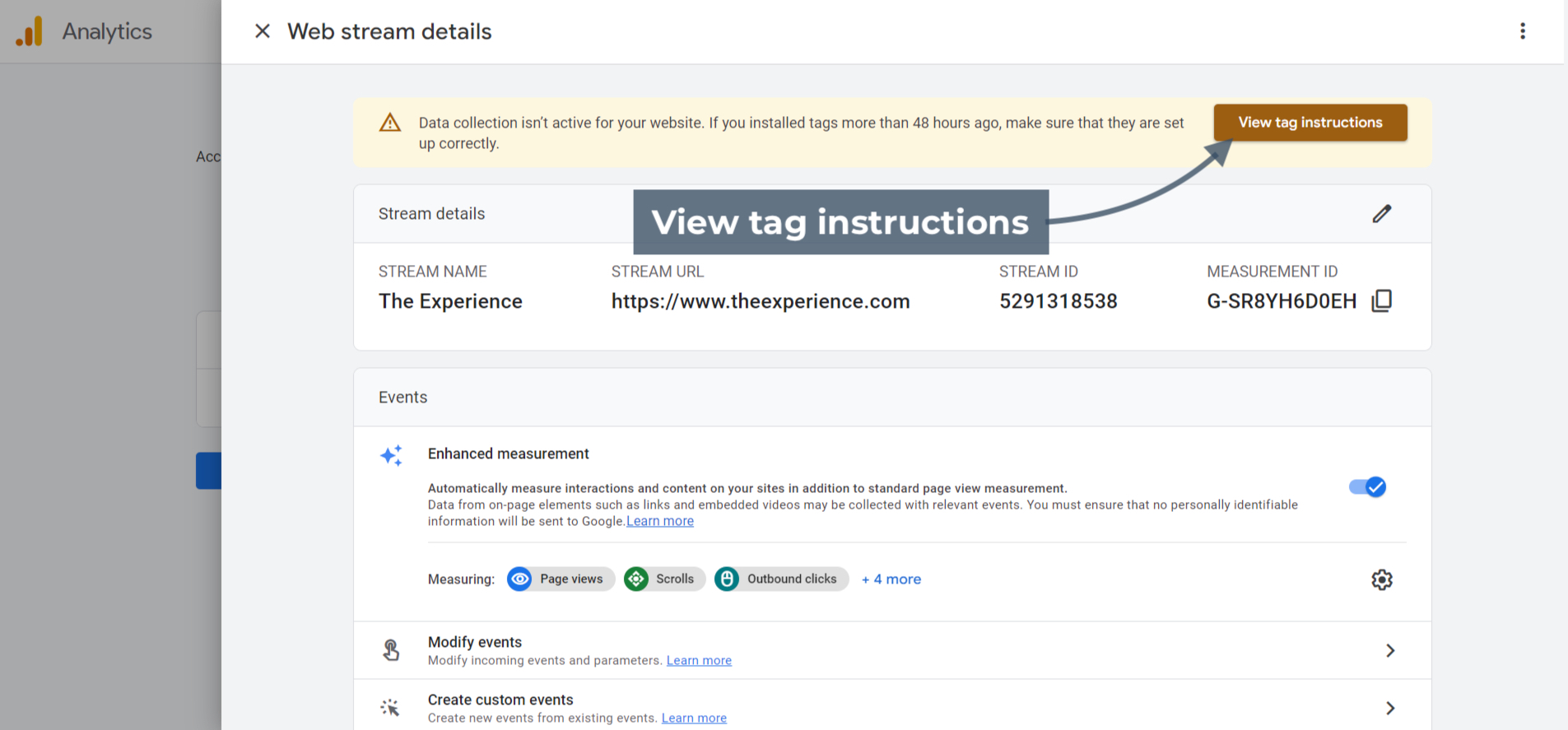
Task: Expand the Create custom events chevron
Action: 1389,708
